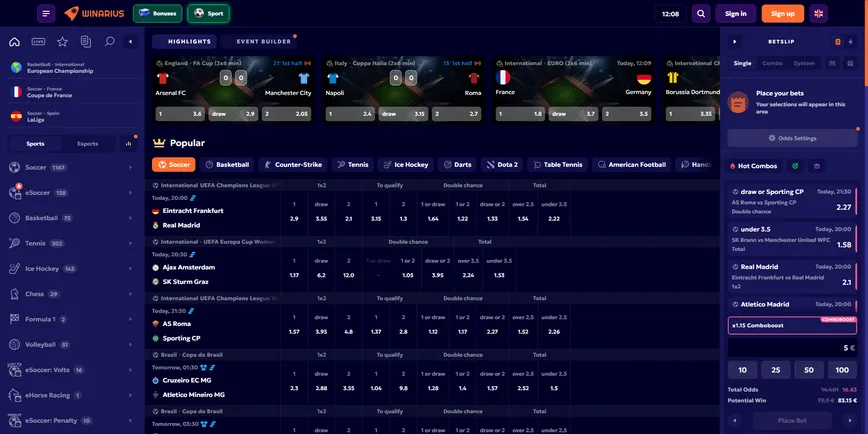Select the System betslip tab
The height and width of the screenshot is (434, 868).
[804, 63]
